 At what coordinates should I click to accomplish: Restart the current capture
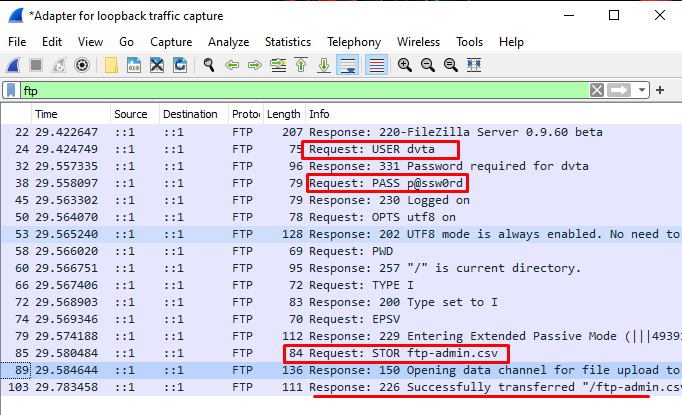59,65
